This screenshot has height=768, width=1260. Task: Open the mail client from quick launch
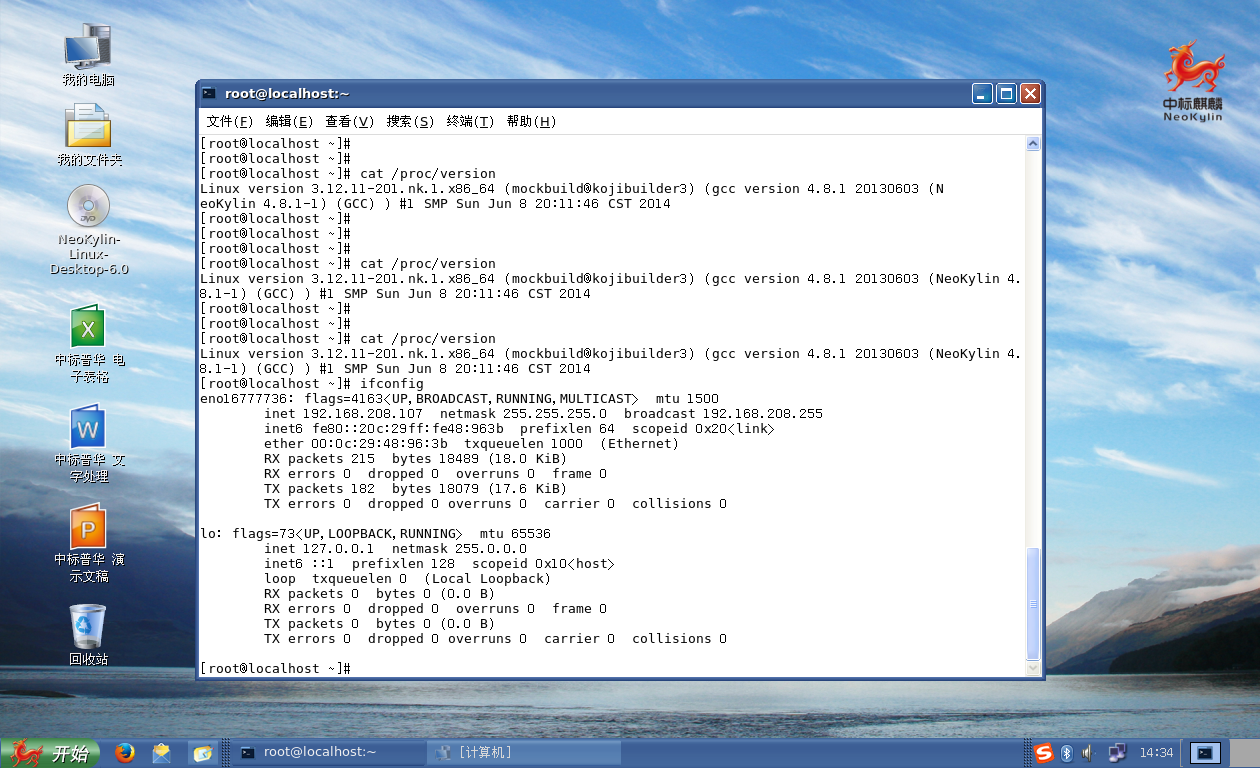(162, 753)
